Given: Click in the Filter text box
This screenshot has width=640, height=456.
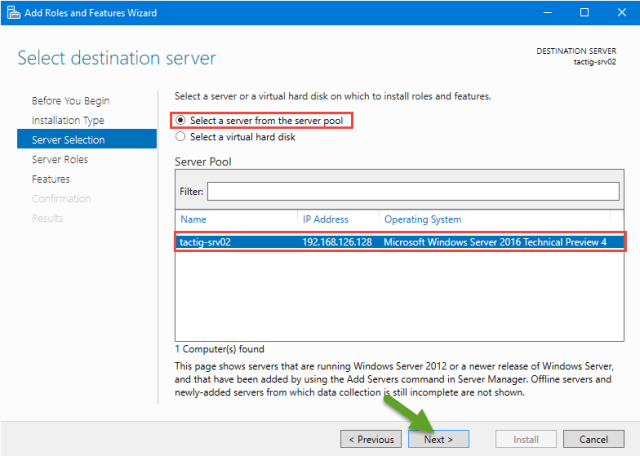Looking at the screenshot, I should [x=413, y=191].
